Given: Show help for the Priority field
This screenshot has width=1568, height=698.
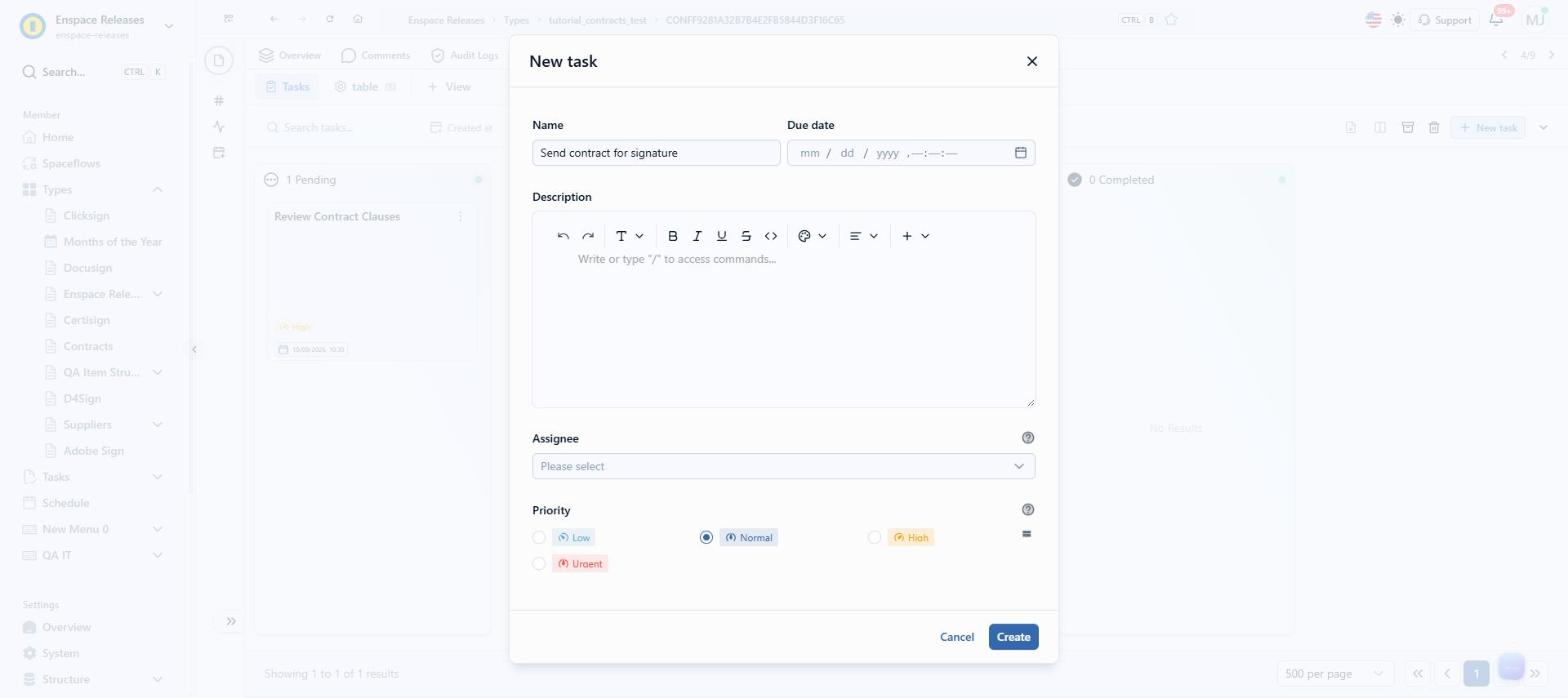Looking at the screenshot, I should (x=1028, y=510).
